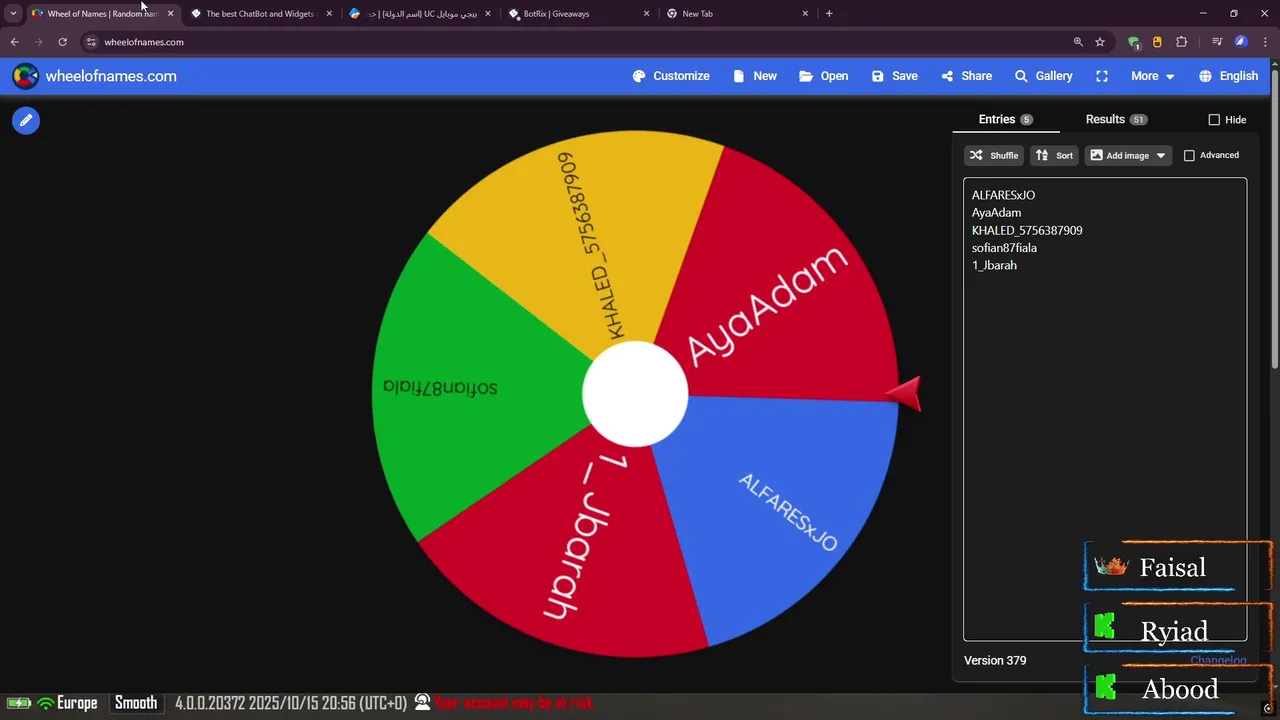Open a saved wheel via Open
1280x720 pixels.
point(824,76)
